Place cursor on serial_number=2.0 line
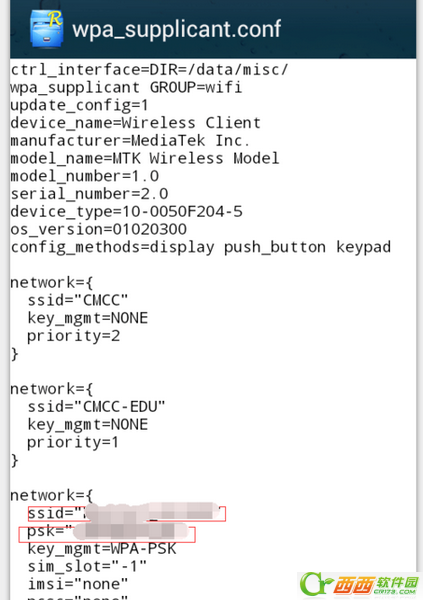Viewport: 423px width, 600px height. coord(89,194)
